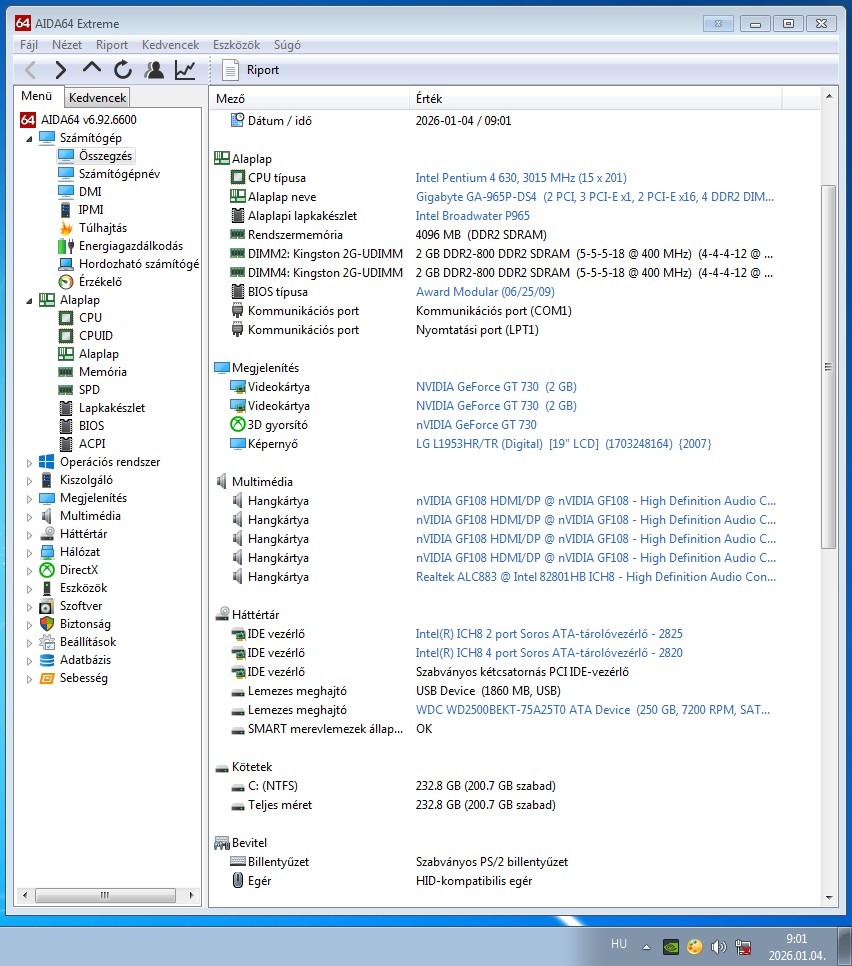The image size is (852, 966).
Task: Expand the Sebesség tree node
Action: (29, 679)
